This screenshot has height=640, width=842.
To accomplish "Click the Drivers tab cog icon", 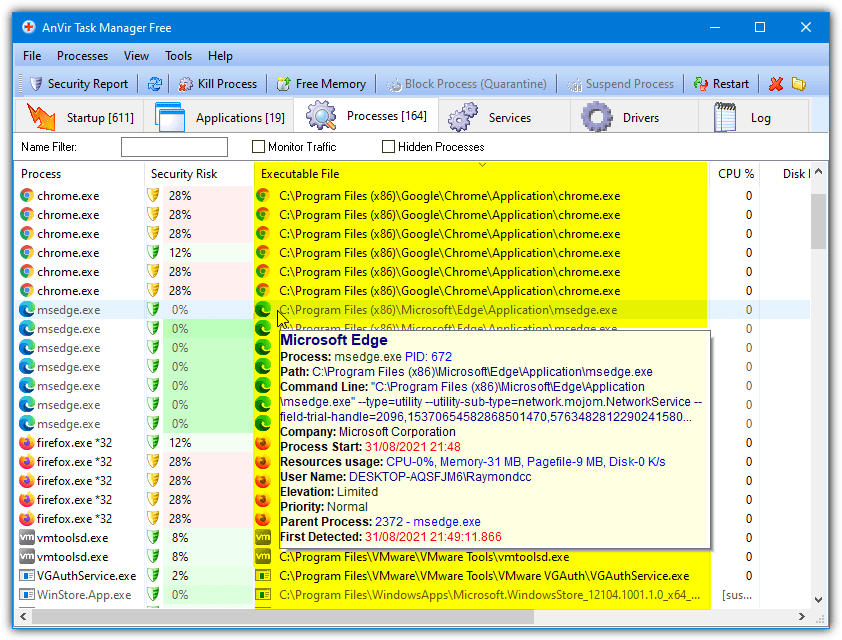I will pyautogui.click(x=597, y=117).
